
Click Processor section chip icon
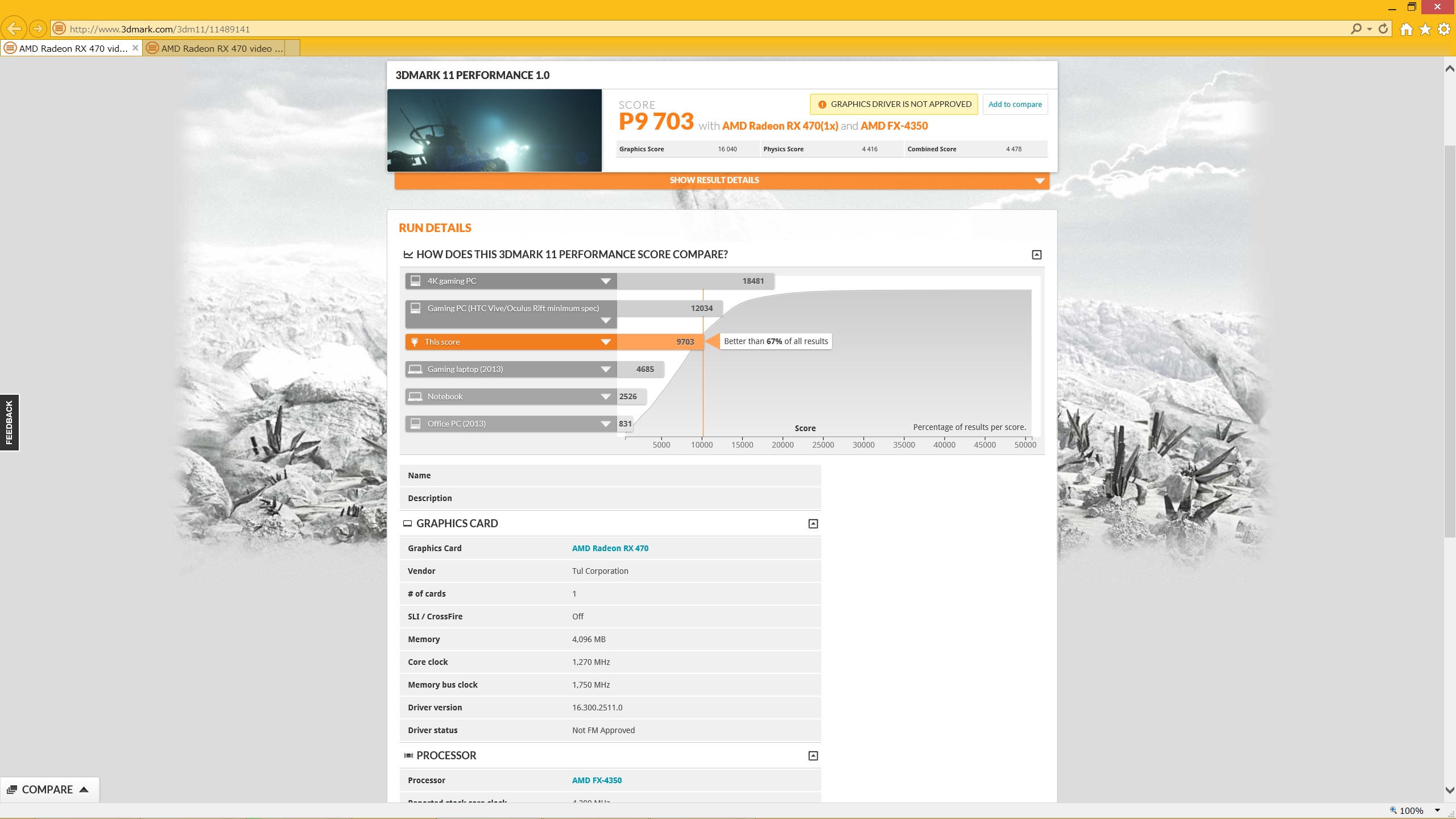pos(408,755)
